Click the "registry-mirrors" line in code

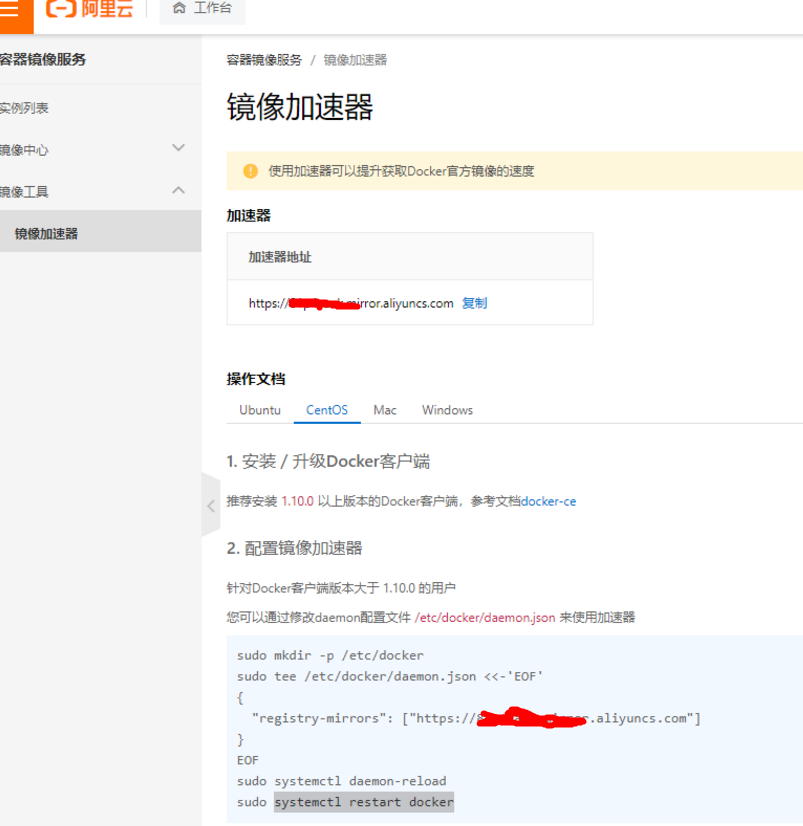pyautogui.click(x=476, y=719)
